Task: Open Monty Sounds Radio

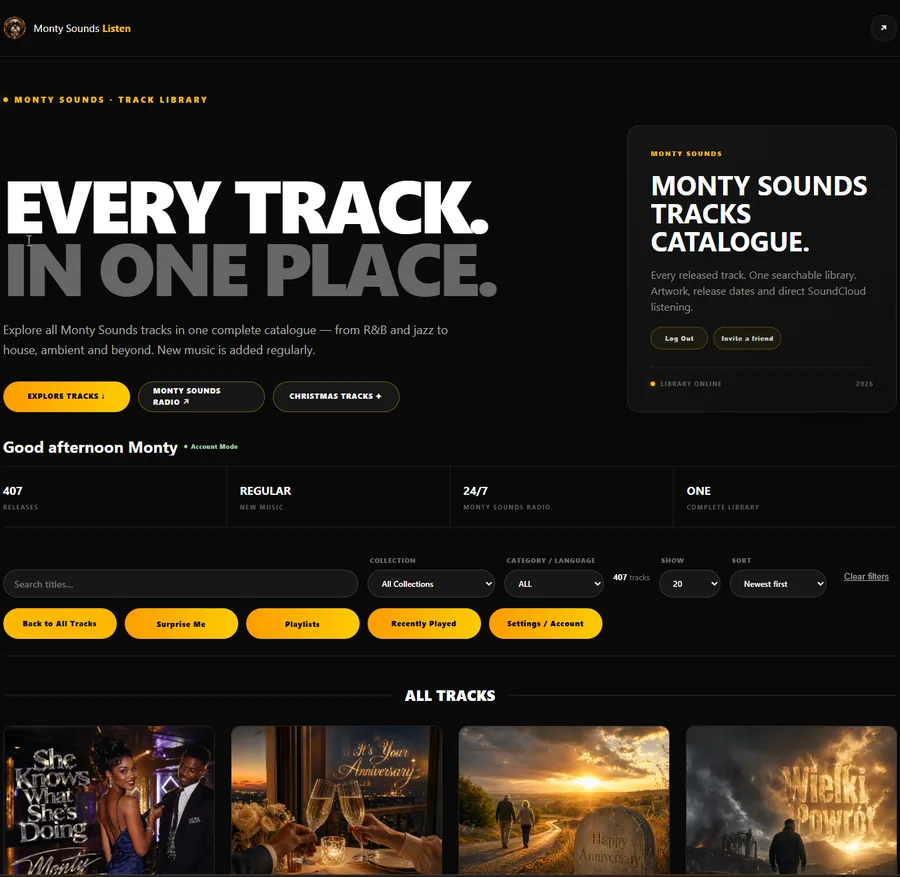Action: click(201, 397)
